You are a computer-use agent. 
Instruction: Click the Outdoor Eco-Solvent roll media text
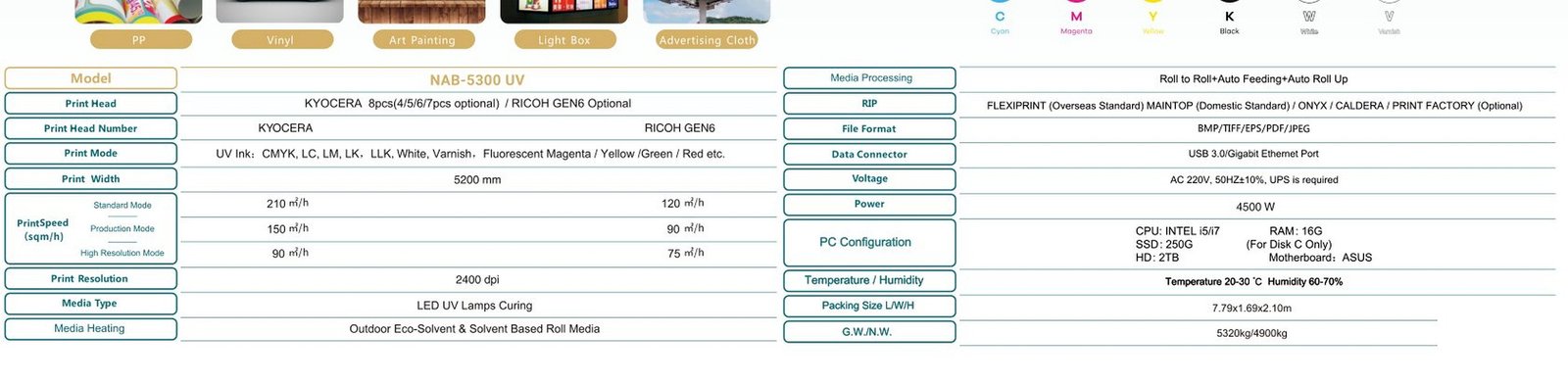474,329
